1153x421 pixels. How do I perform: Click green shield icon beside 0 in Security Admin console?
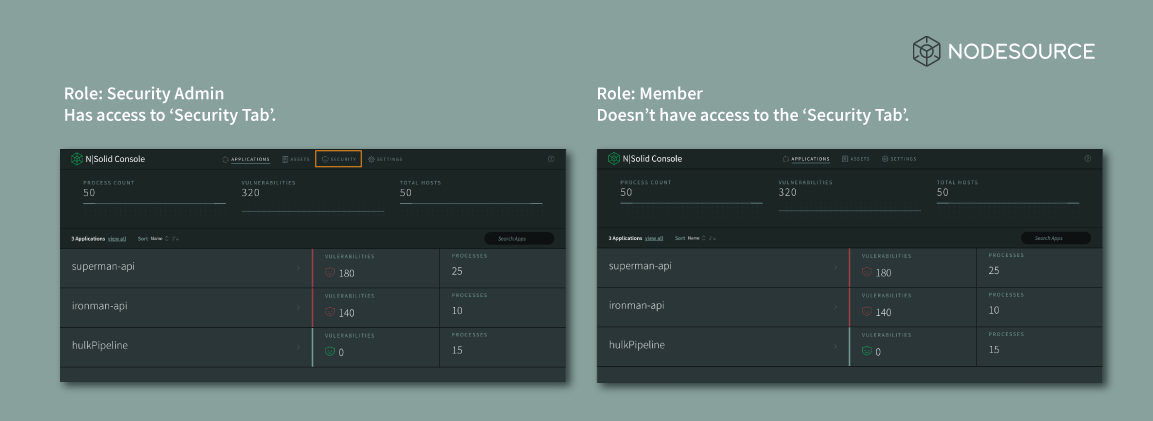coord(330,351)
